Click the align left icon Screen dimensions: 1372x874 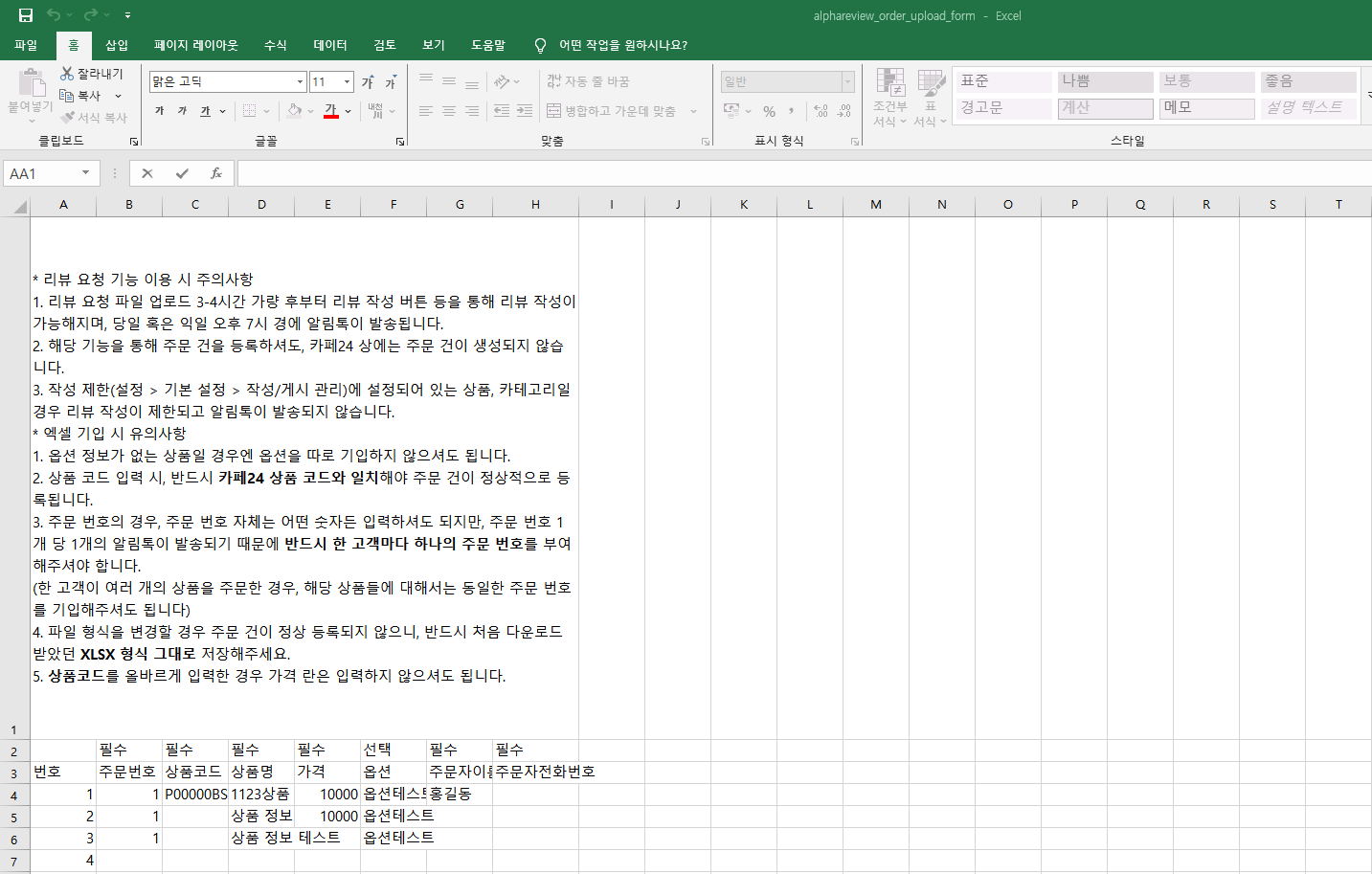click(426, 111)
